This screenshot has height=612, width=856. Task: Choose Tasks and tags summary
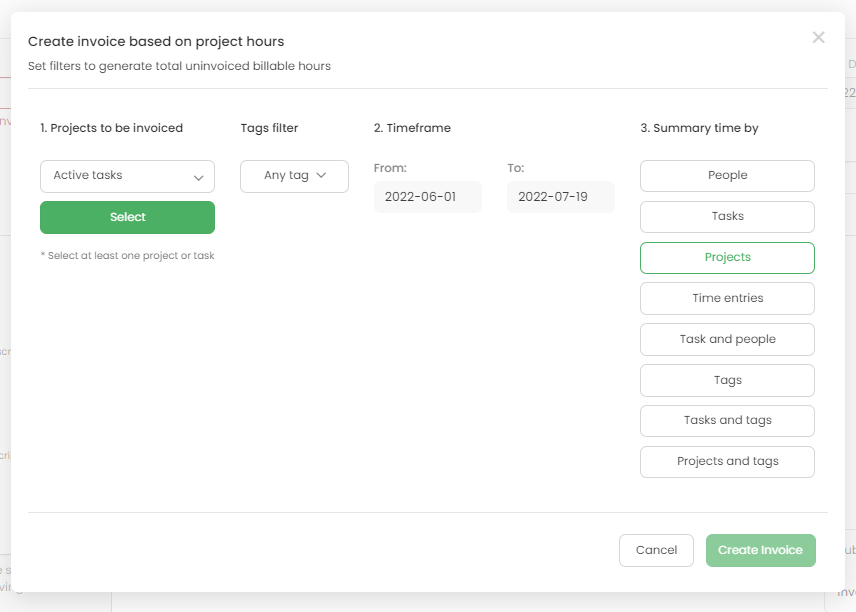[727, 421]
